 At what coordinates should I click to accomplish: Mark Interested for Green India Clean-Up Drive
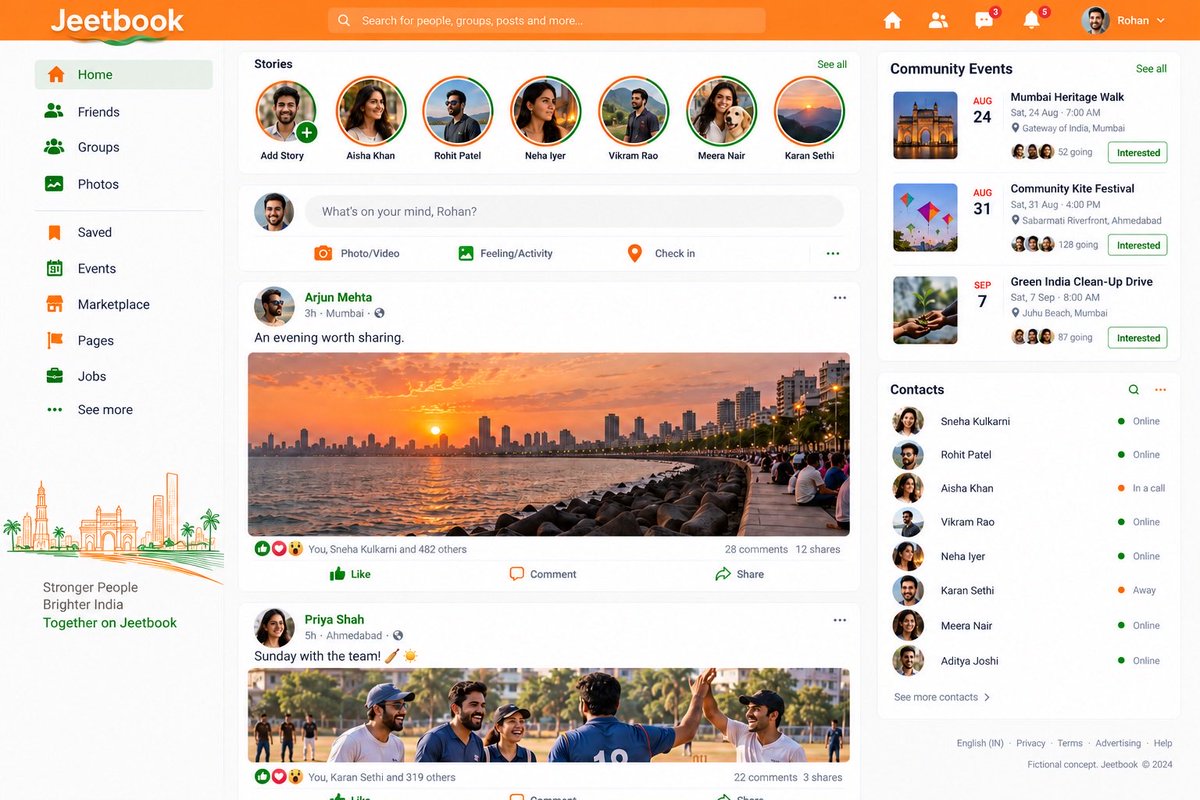pyautogui.click(x=1138, y=338)
